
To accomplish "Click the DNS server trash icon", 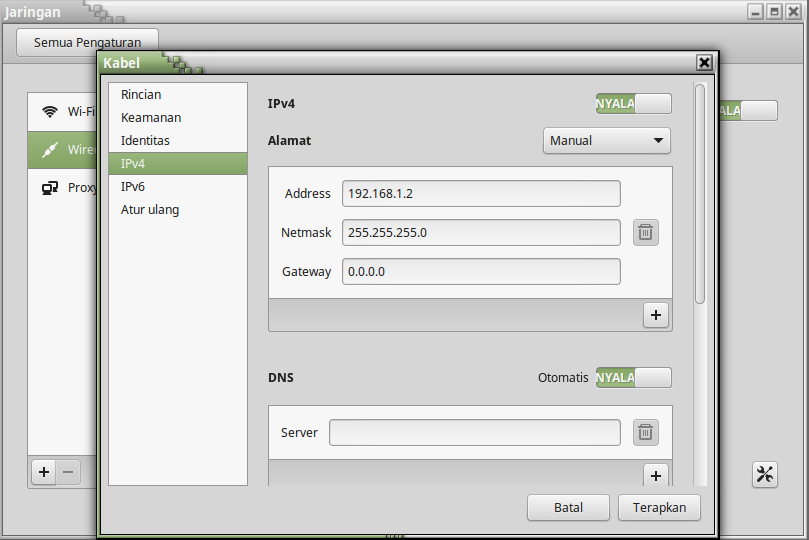I will click(x=646, y=432).
